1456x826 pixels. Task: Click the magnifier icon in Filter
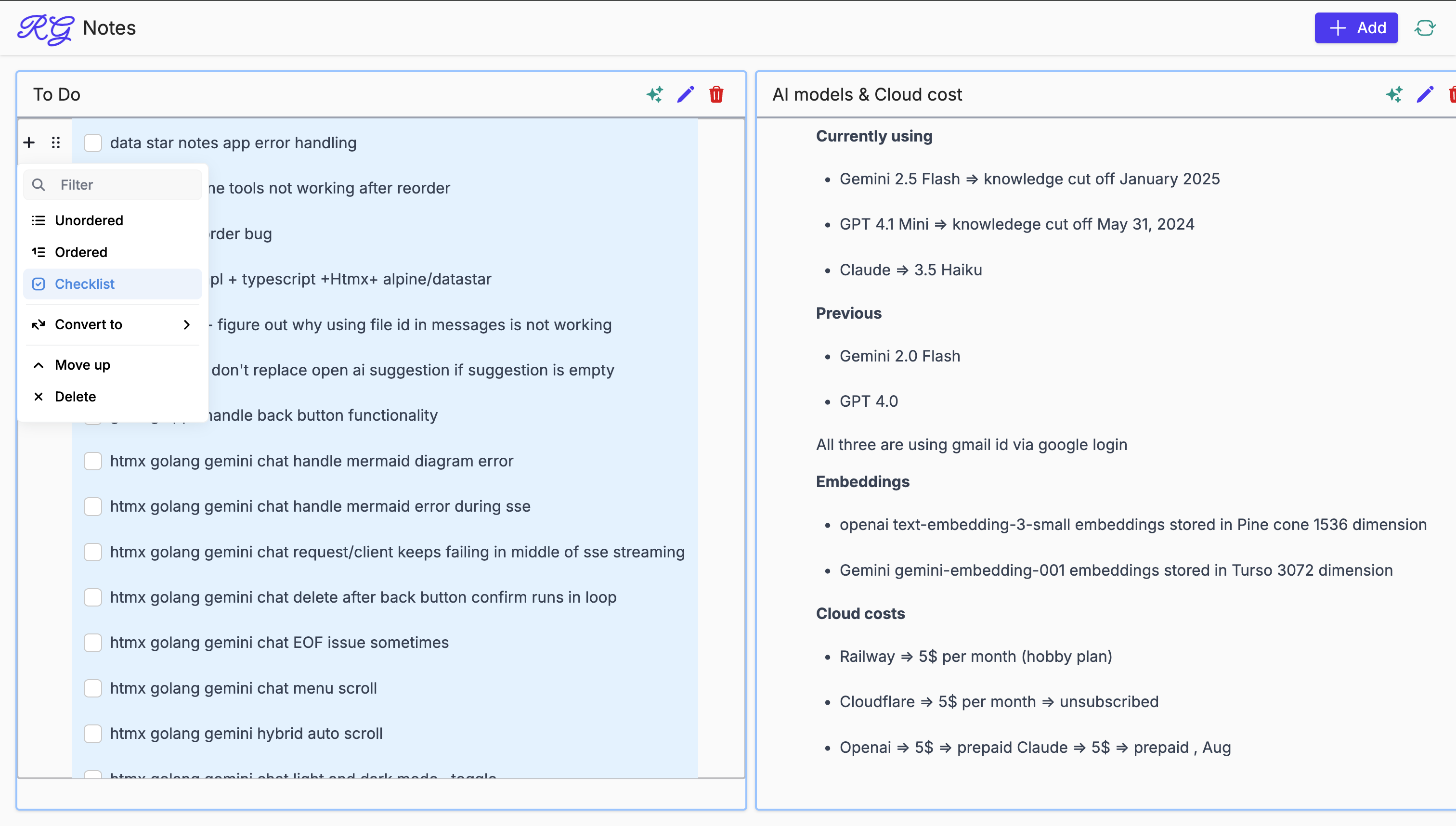39,185
